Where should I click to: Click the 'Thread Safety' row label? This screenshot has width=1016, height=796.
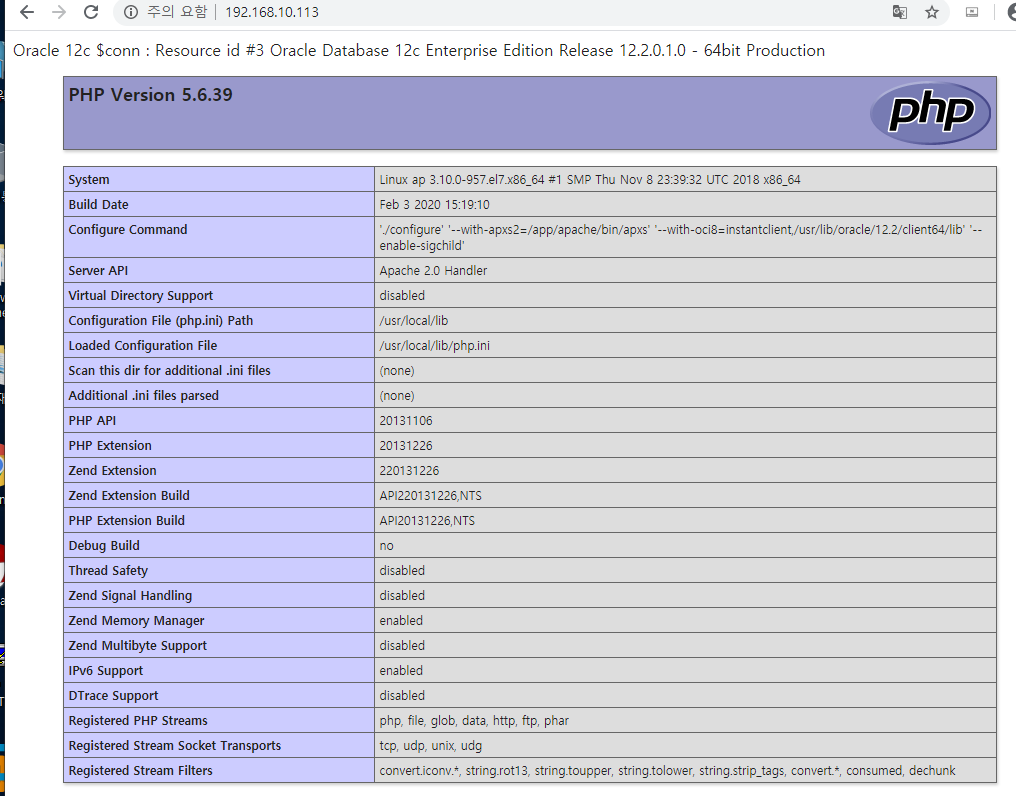click(108, 571)
